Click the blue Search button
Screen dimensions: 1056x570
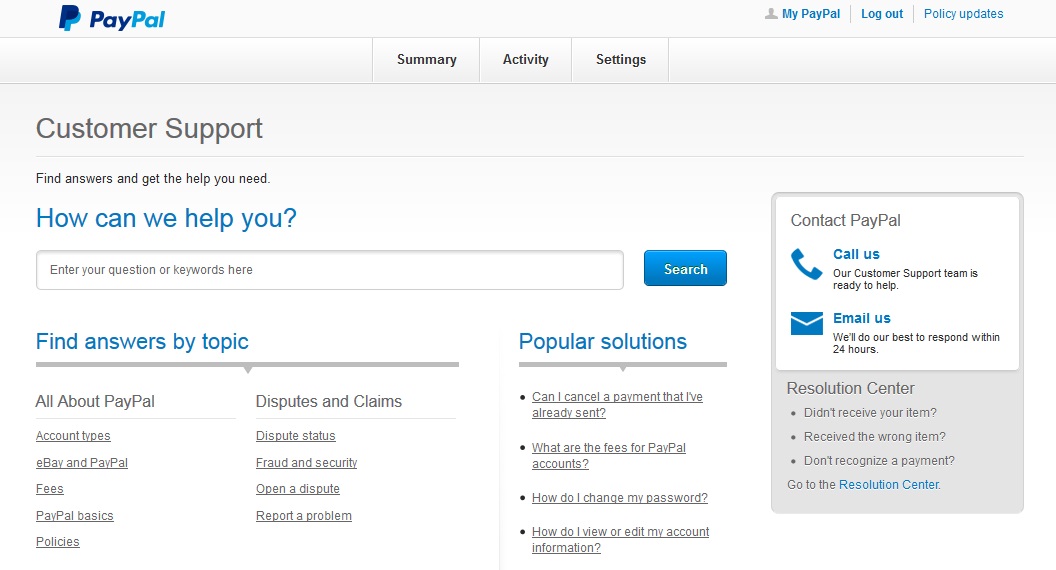click(x=685, y=269)
